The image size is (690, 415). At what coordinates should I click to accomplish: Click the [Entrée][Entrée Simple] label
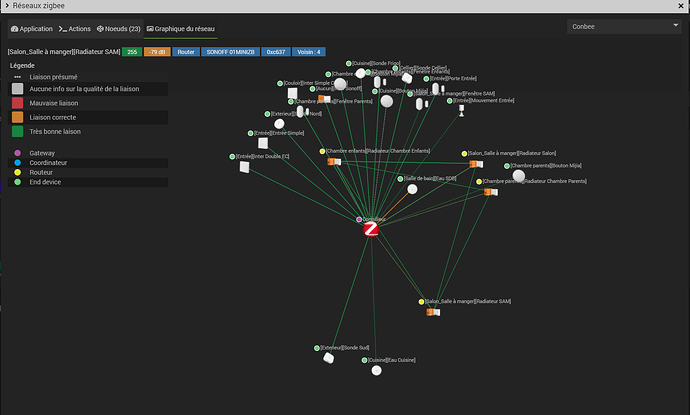tap(279, 133)
